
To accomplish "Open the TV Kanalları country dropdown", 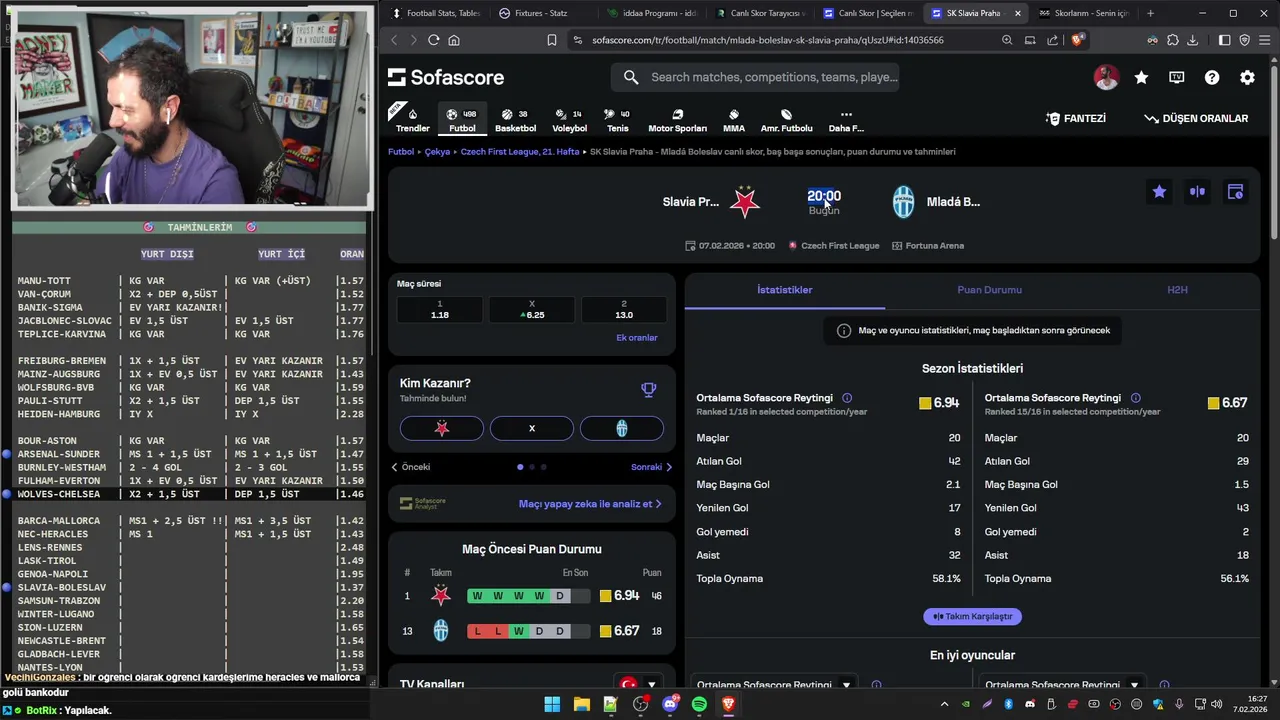I will (640, 685).
